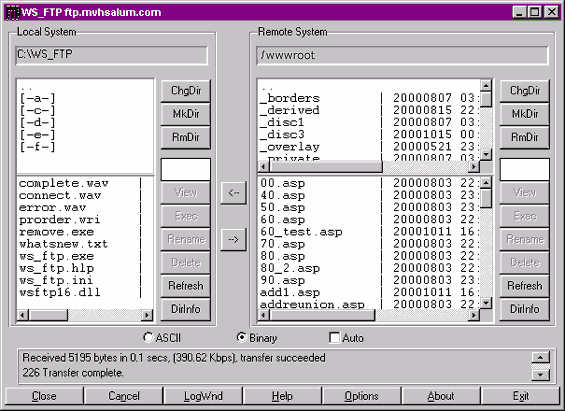This screenshot has height=411, width=565.
Task: Open About dialog
Action: 441,396
